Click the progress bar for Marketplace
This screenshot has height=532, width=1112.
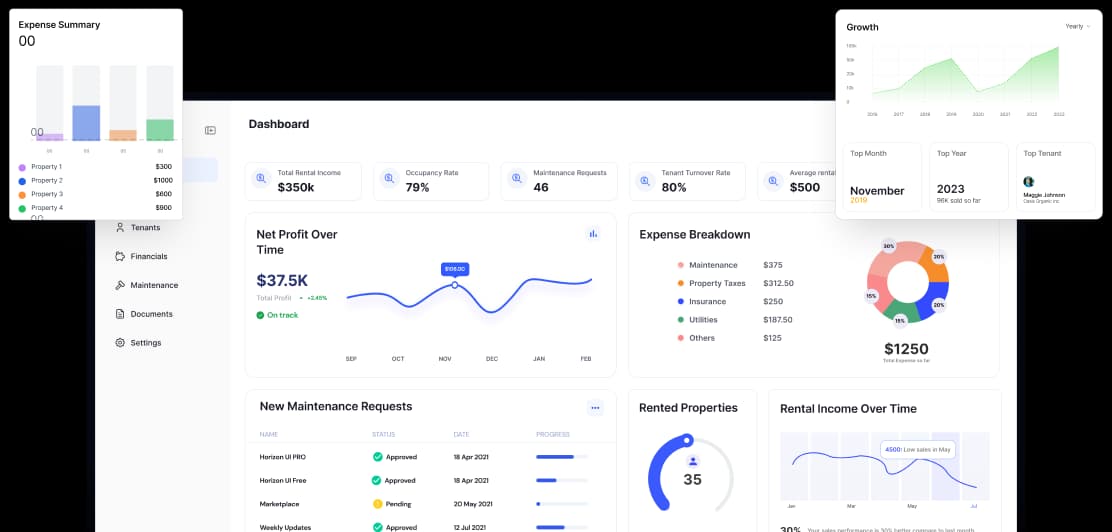[562, 504]
